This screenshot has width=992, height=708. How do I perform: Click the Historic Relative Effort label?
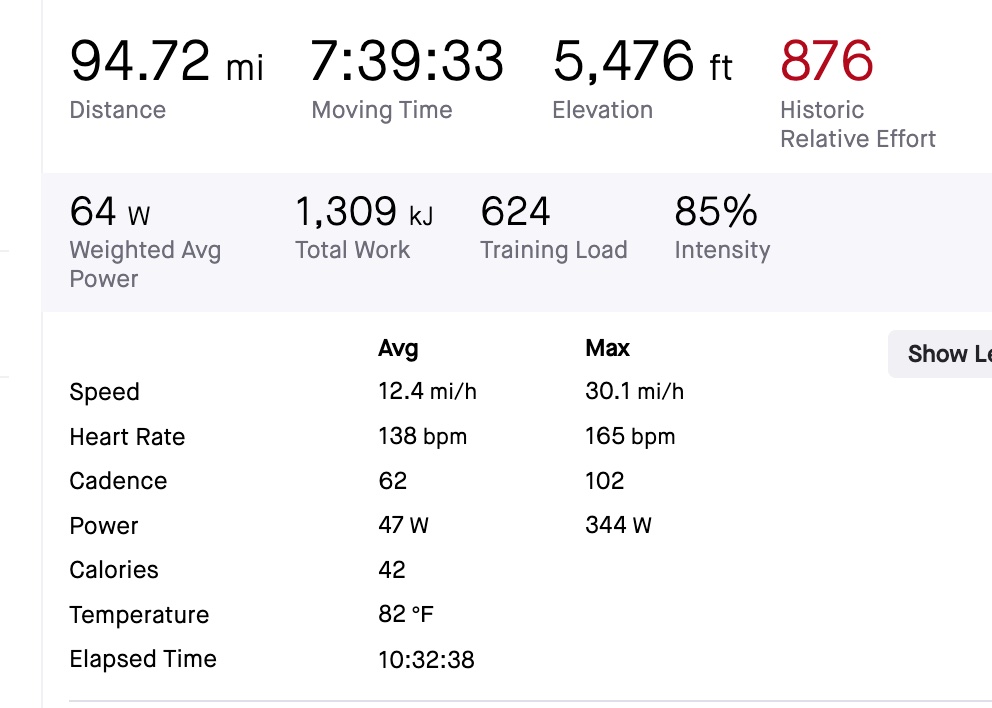857,125
